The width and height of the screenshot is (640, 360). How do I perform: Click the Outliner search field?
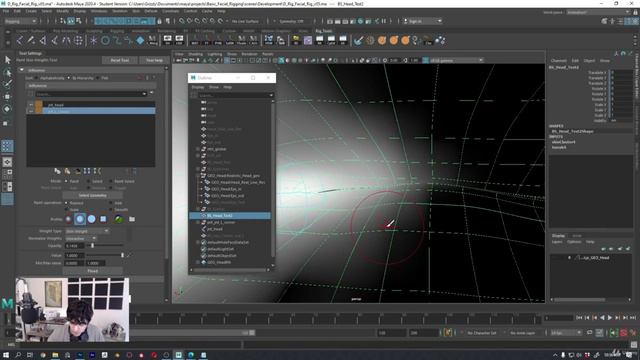(235, 95)
